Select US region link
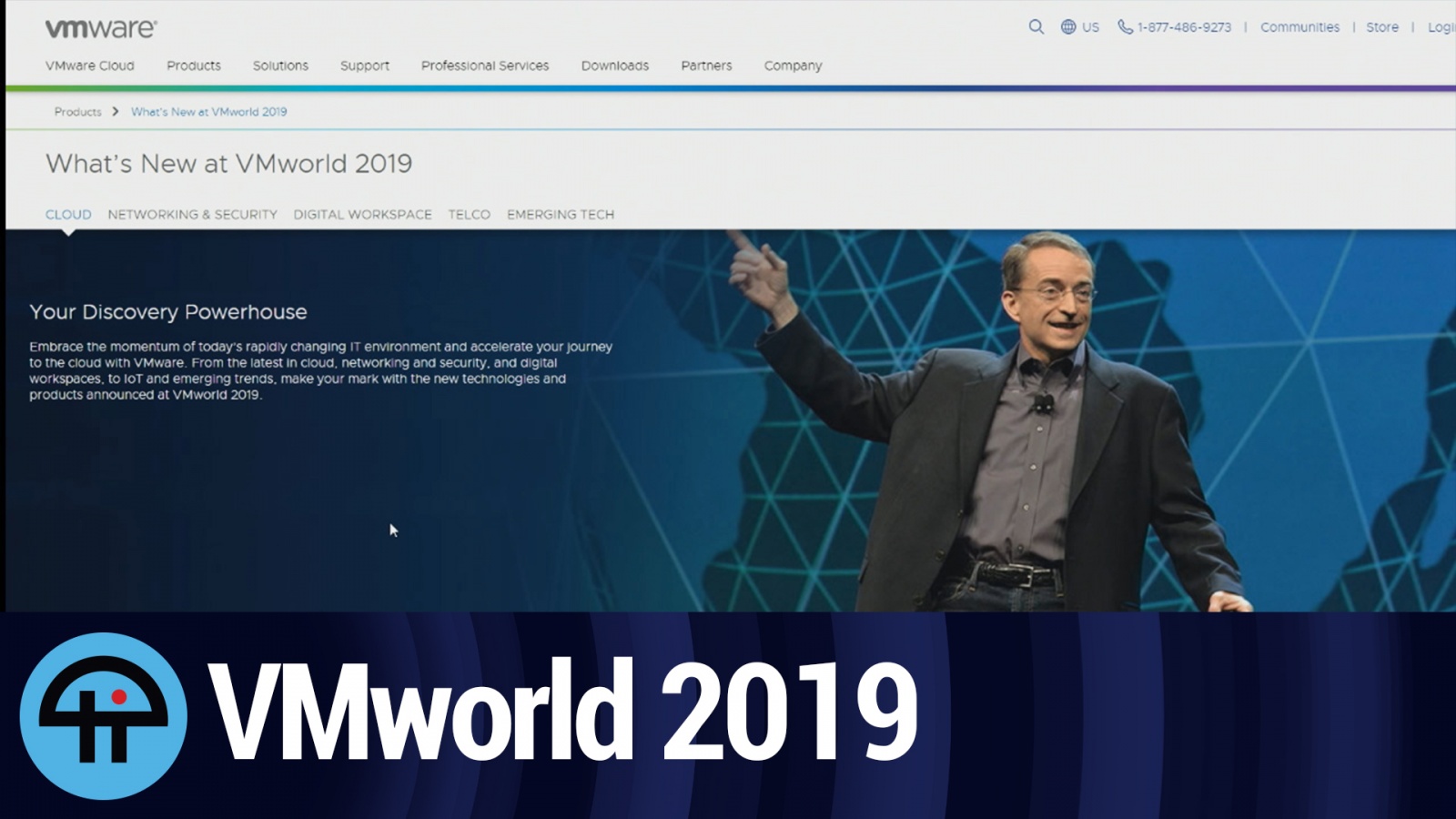Viewport: 1456px width, 819px height. click(1090, 27)
